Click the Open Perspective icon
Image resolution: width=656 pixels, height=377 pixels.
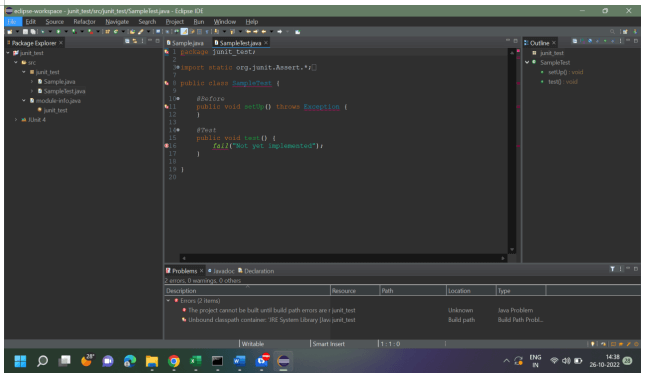click(625, 32)
